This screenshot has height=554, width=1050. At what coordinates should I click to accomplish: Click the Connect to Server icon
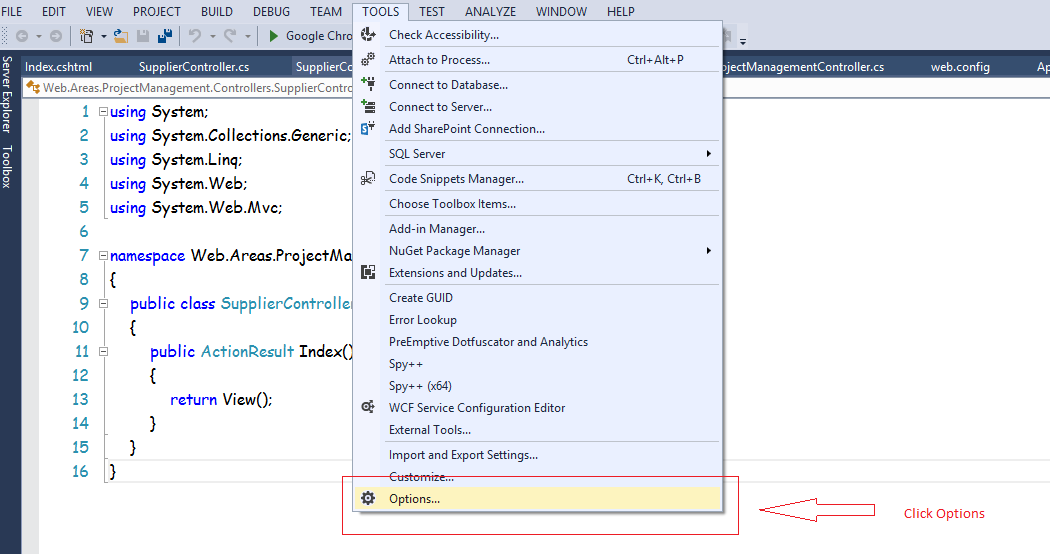point(368,107)
